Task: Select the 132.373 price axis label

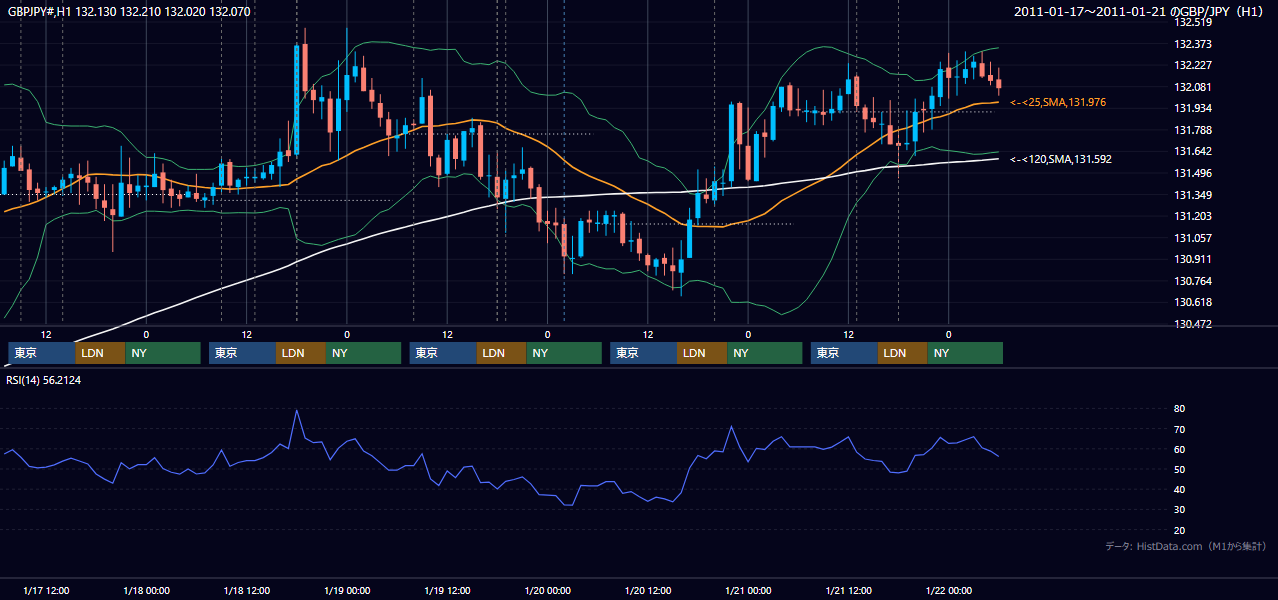Action: tap(1192, 44)
